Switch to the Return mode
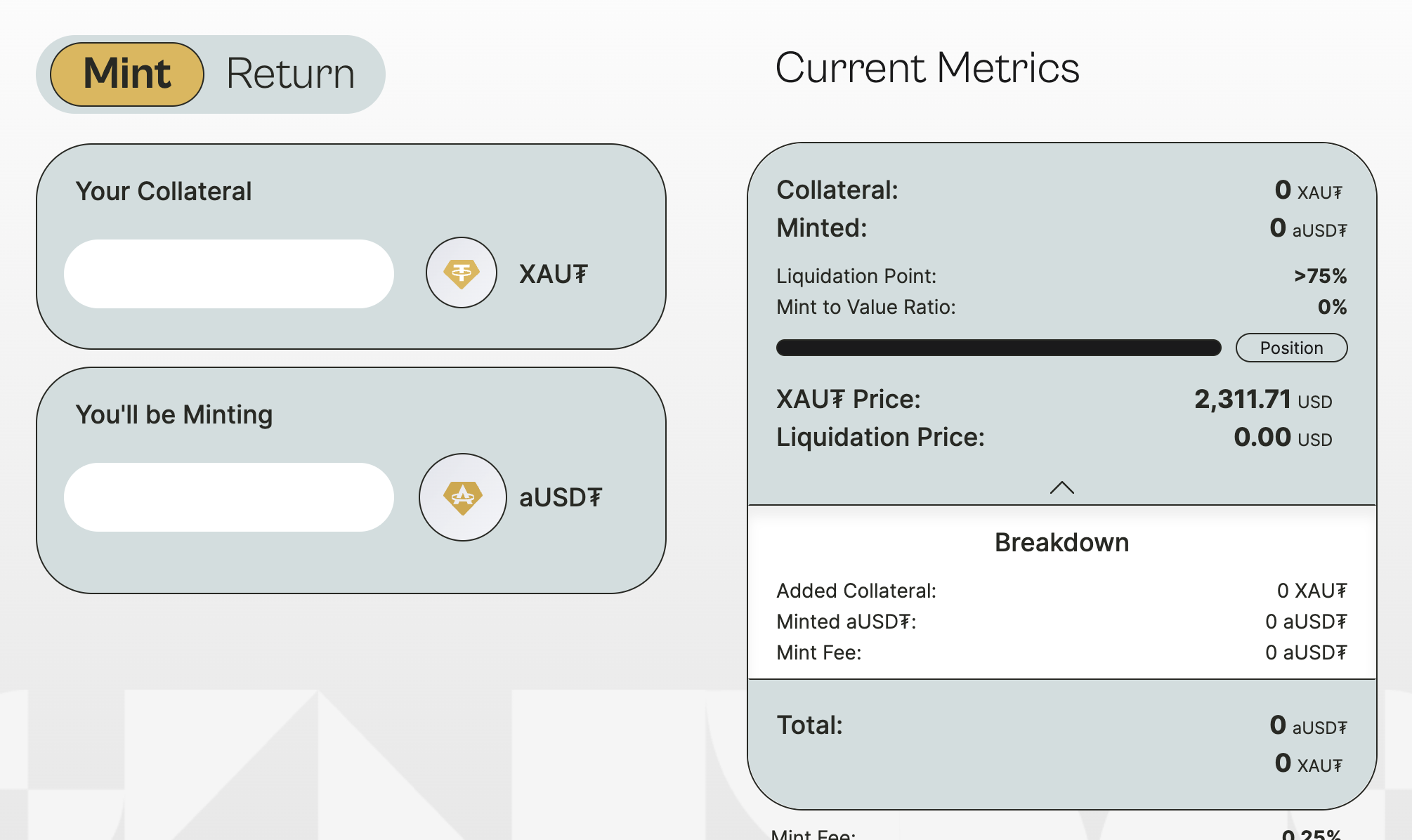 click(290, 74)
